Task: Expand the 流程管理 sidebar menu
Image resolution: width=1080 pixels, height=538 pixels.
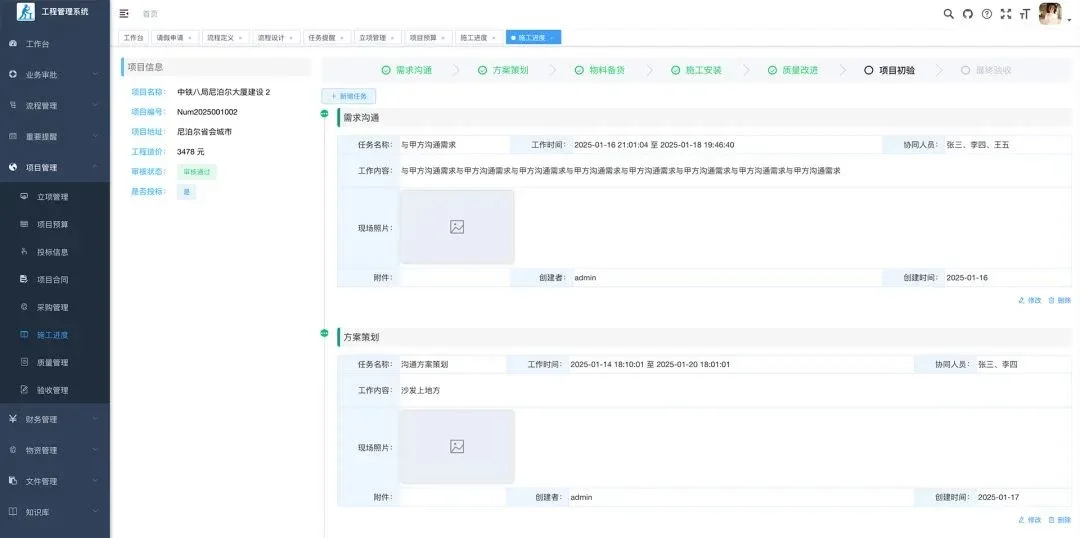Action: pos(54,105)
